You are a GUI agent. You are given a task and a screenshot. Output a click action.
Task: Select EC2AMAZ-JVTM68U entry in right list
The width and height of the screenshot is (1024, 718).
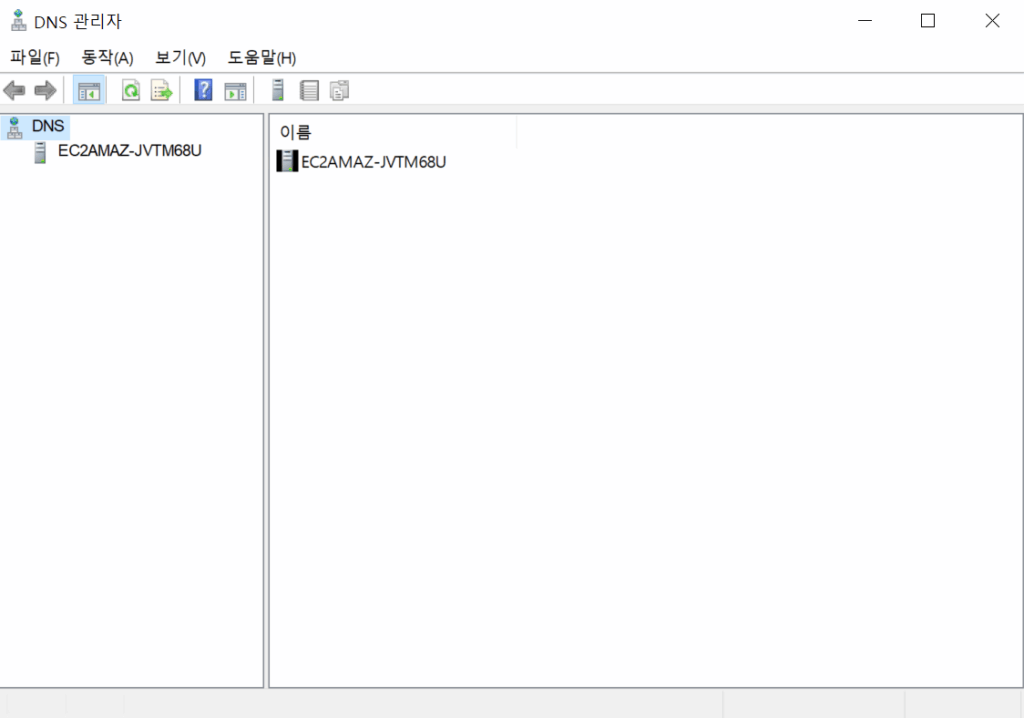(372, 162)
